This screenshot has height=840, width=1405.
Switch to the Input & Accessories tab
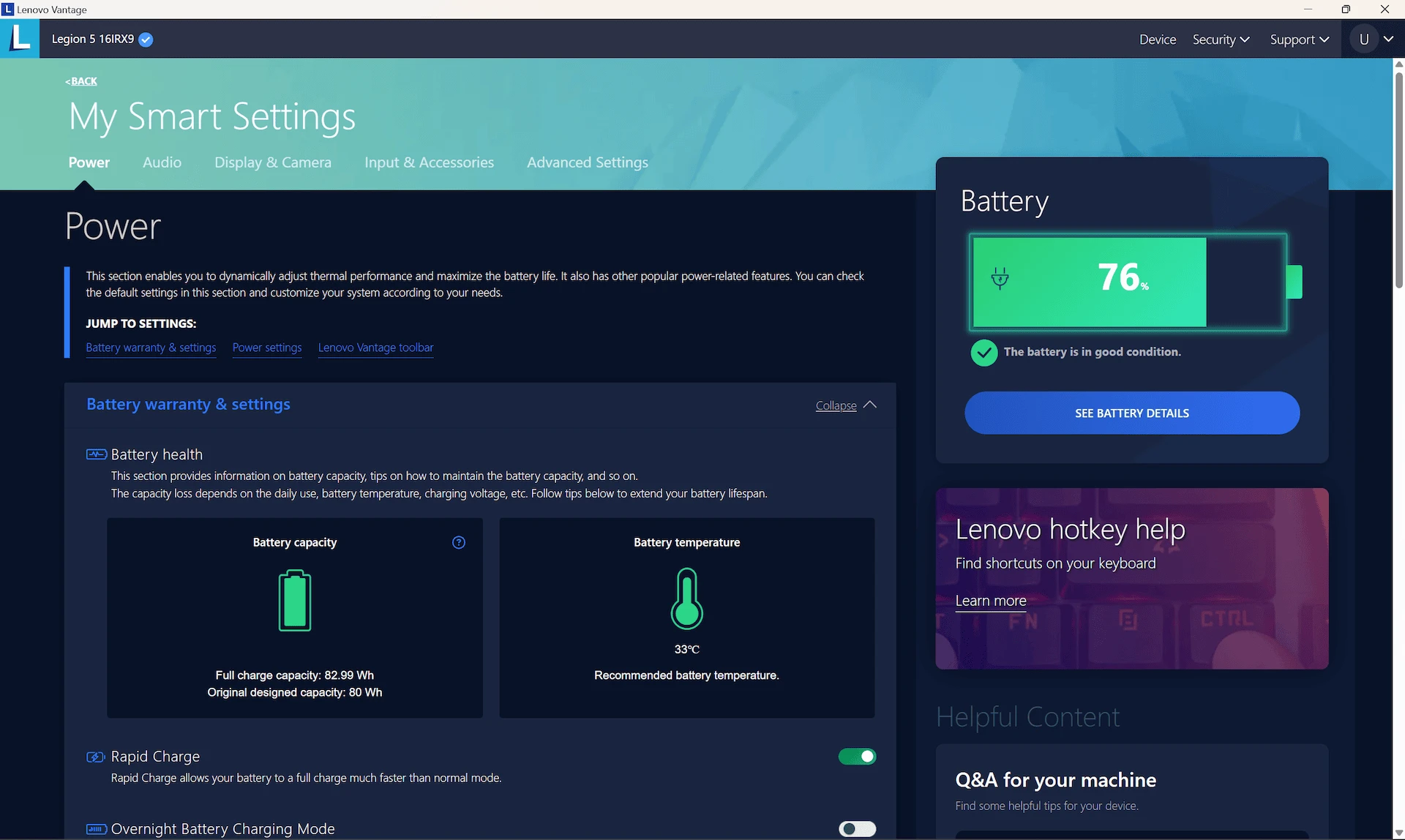pos(429,162)
